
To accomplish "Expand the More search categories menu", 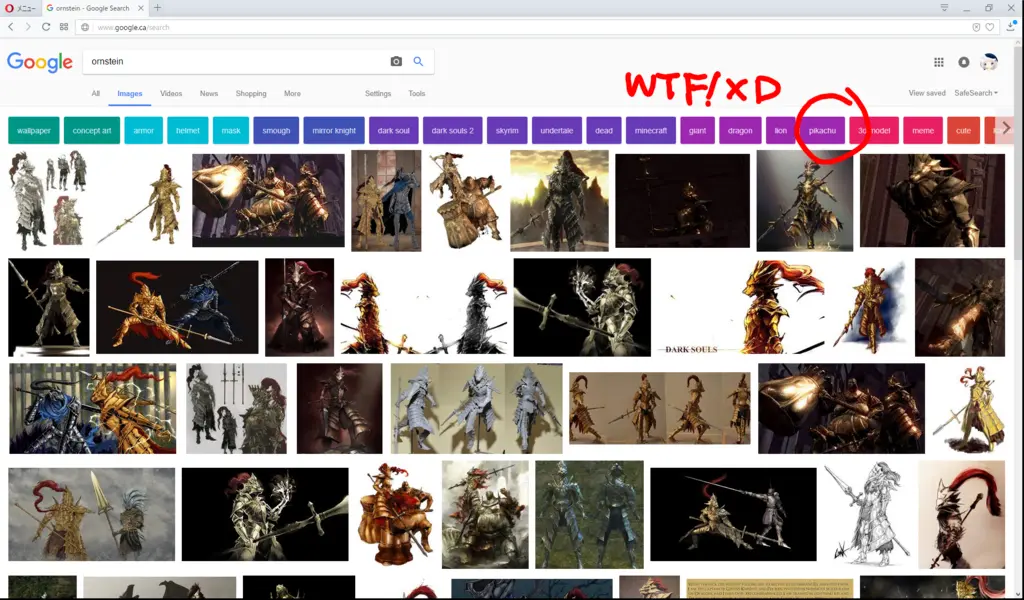I will click(x=292, y=93).
